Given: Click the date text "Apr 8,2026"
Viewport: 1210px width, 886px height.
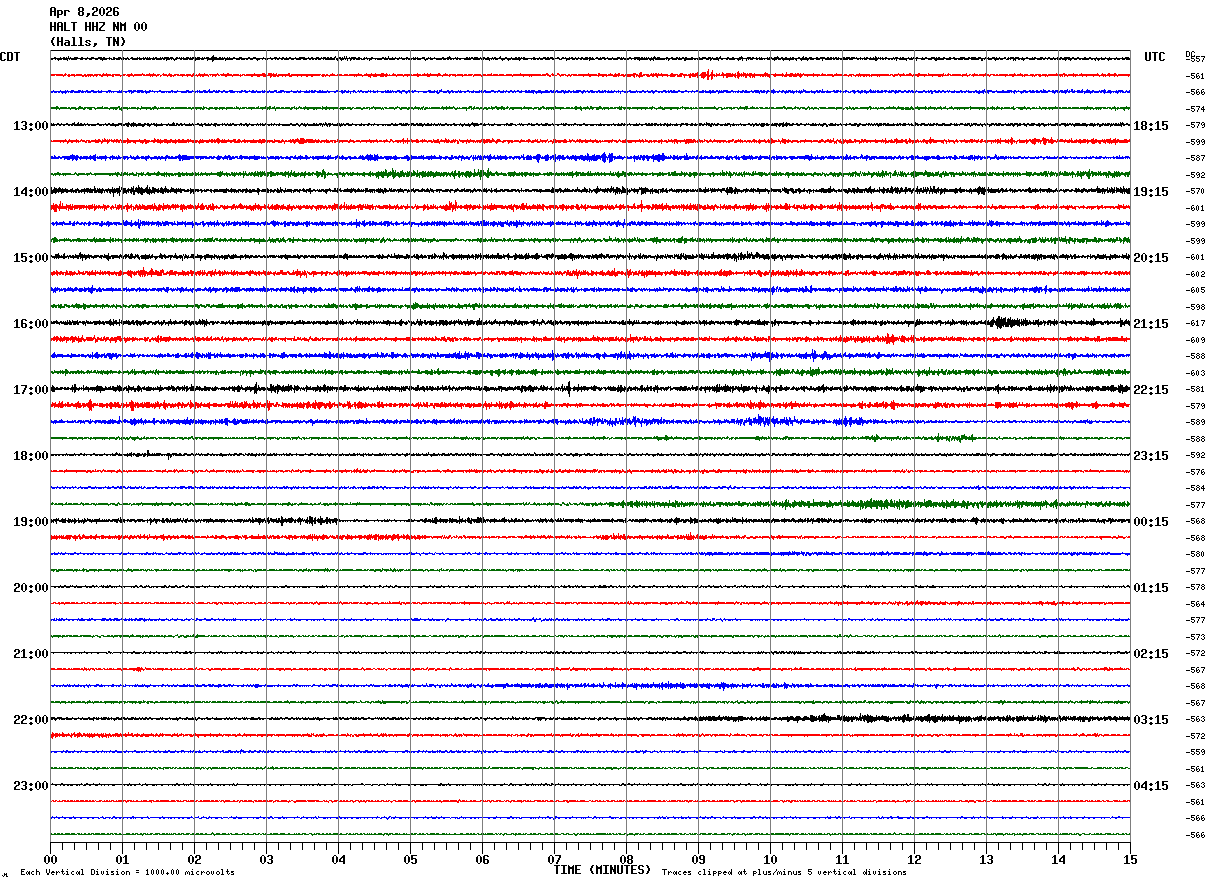Looking at the screenshot, I should [84, 12].
